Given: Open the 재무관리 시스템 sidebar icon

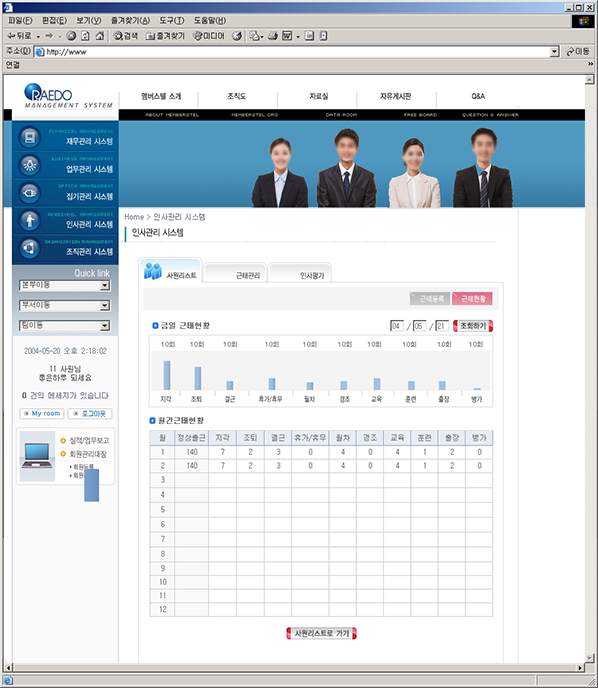Looking at the screenshot, I should pyautogui.click(x=30, y=137).
